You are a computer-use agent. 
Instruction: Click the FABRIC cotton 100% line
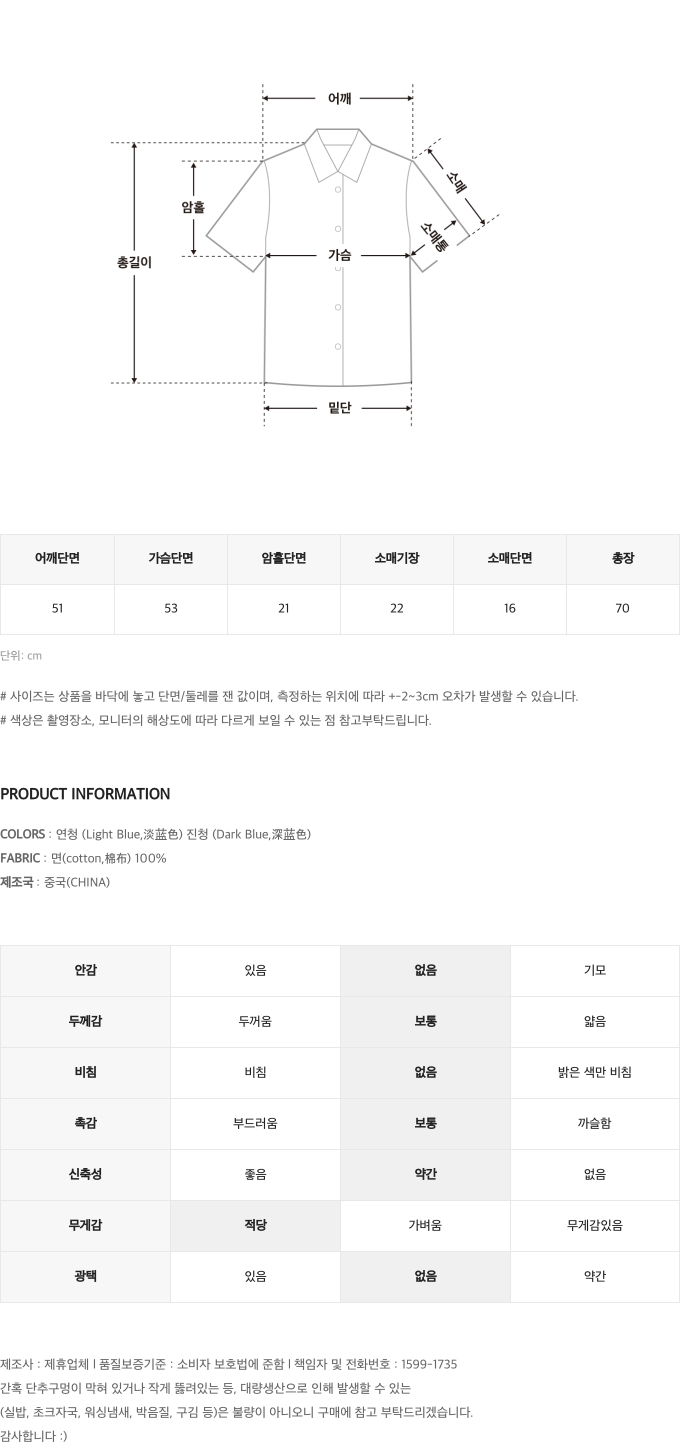pos(83,858)
